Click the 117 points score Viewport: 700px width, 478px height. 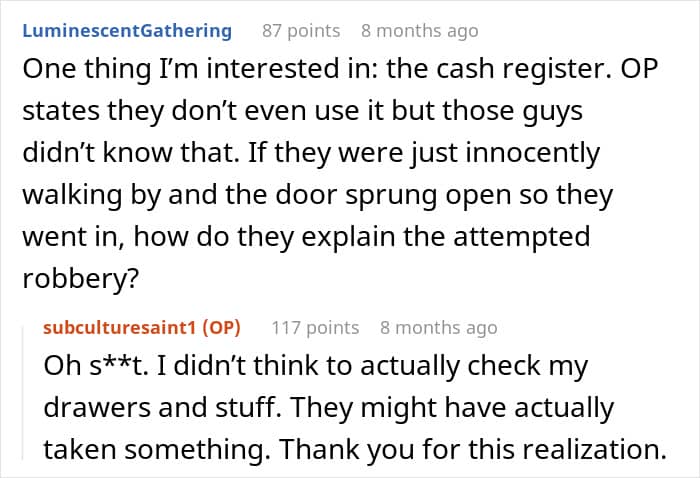coord(315,328)
